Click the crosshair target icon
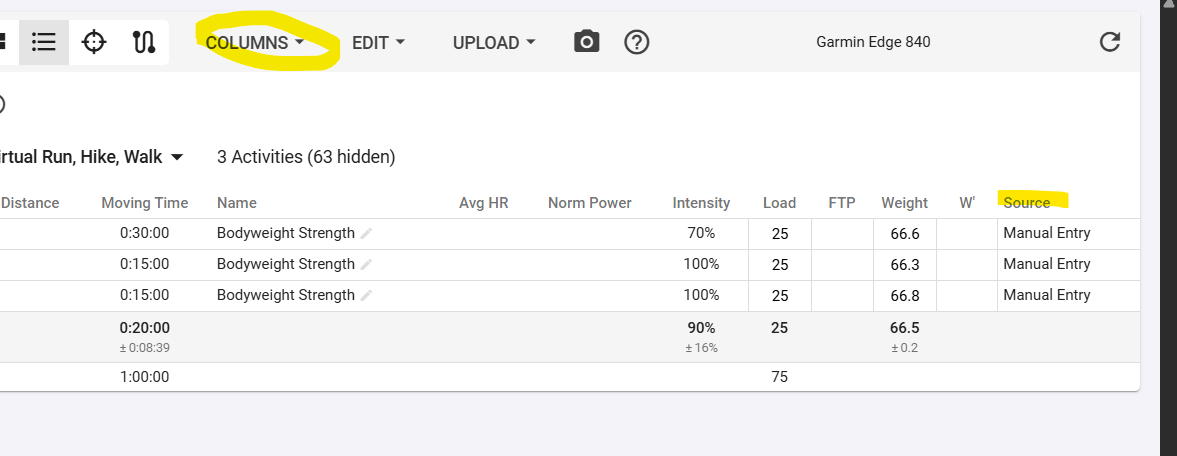 pos(94,42)
